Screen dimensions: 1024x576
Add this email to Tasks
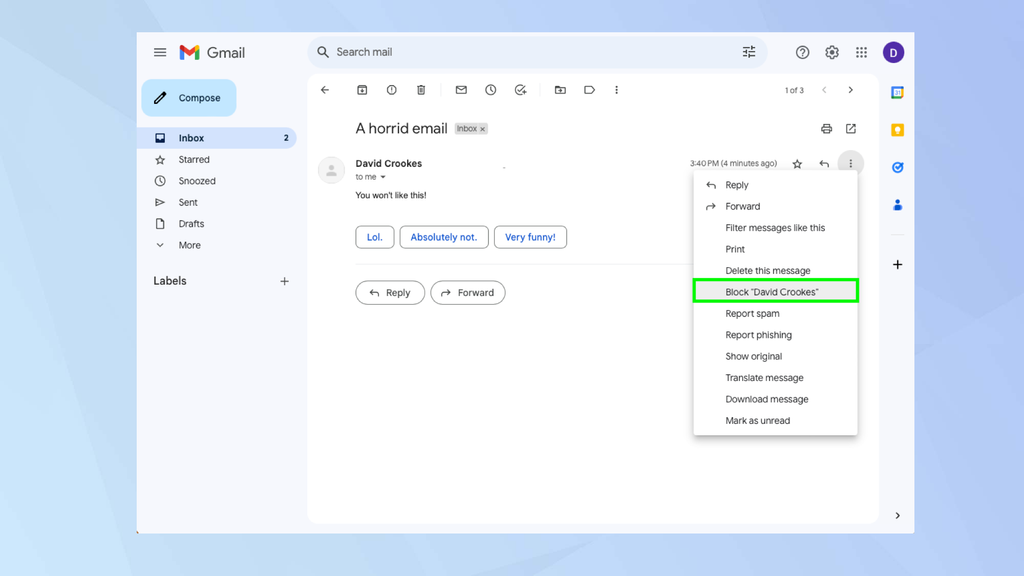(x=520, y=89)
